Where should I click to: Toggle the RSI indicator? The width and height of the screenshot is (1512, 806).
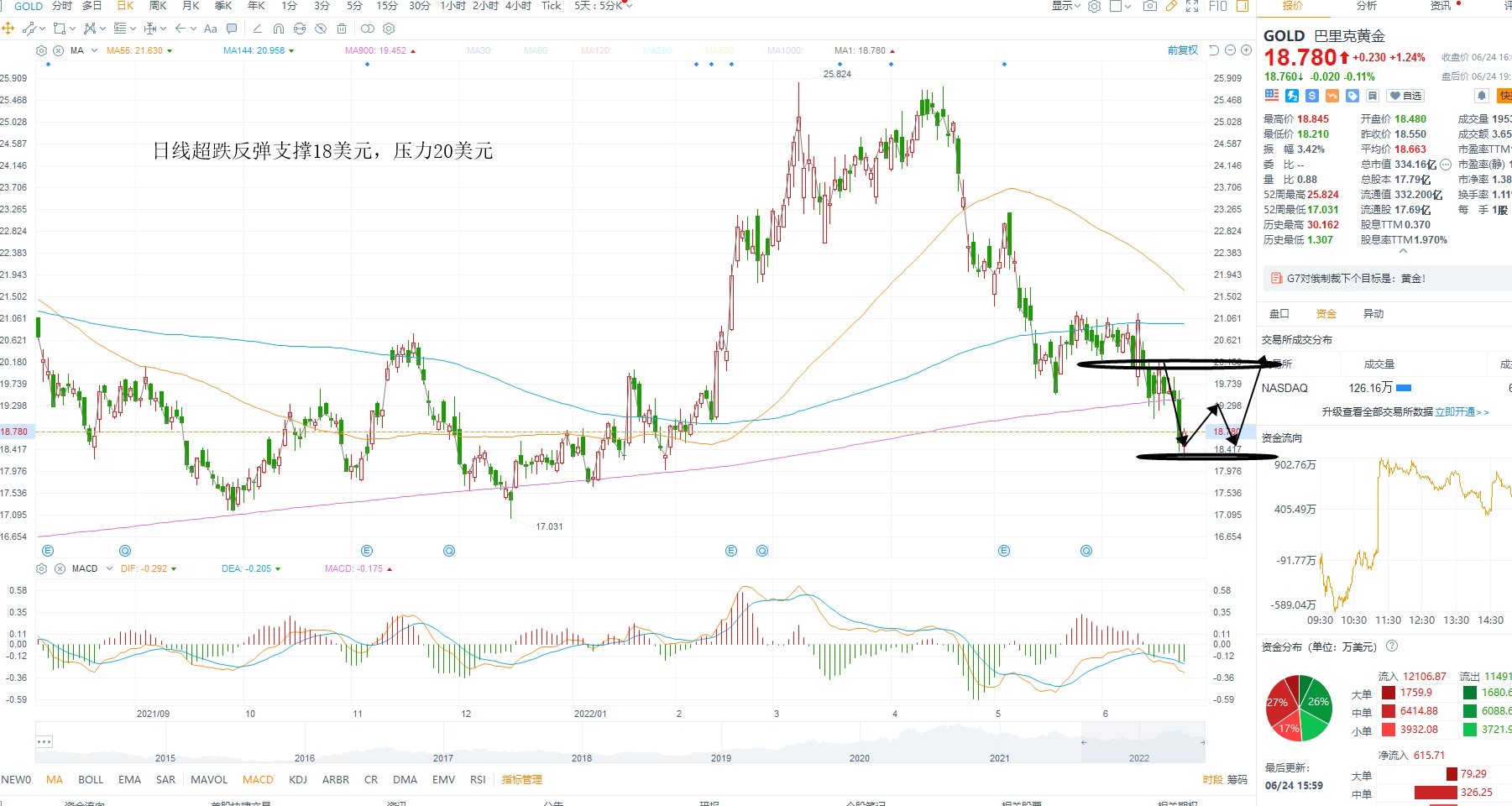(478, 780)
